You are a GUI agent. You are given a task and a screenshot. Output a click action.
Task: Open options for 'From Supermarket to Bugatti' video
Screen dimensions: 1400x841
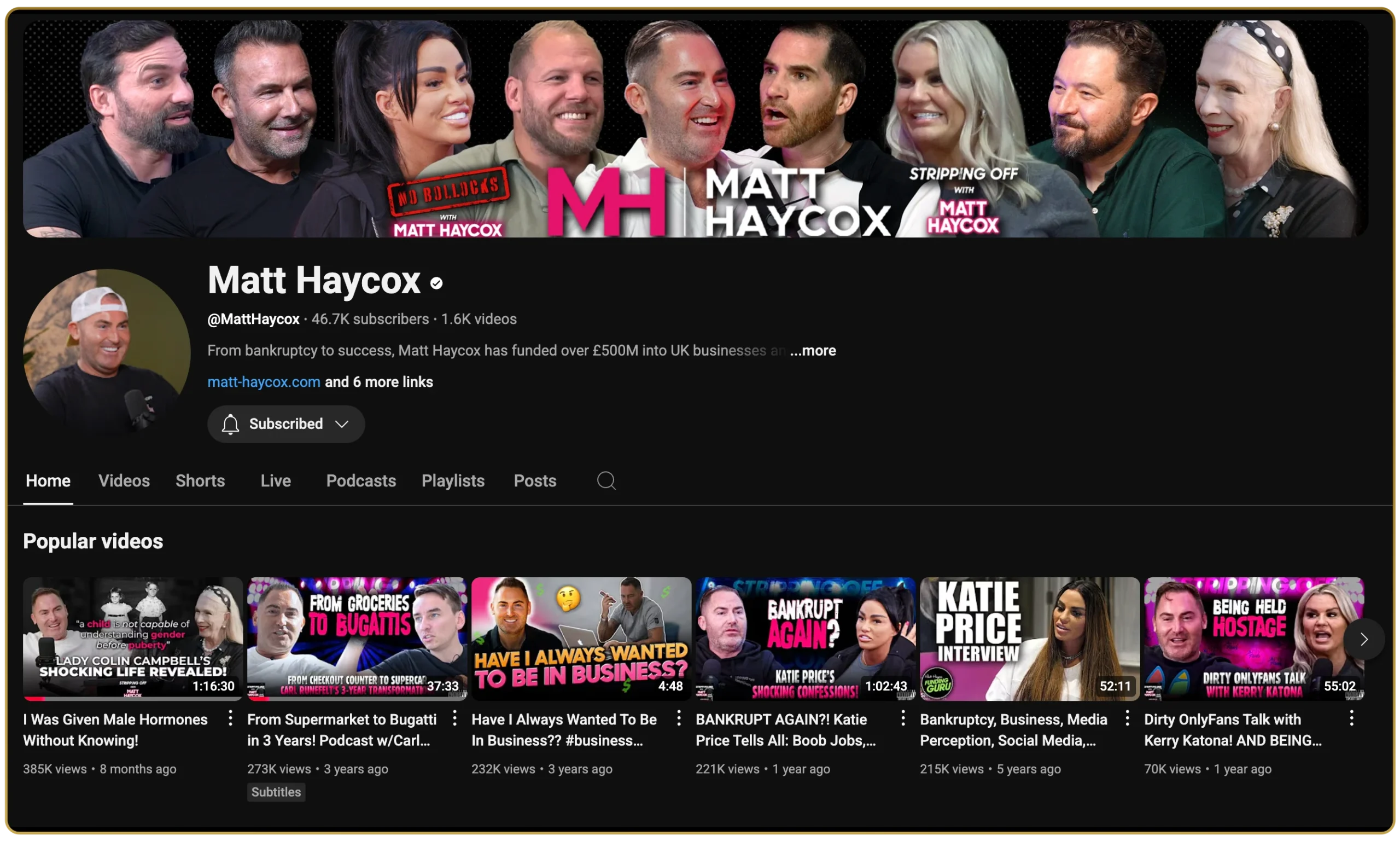454,718
